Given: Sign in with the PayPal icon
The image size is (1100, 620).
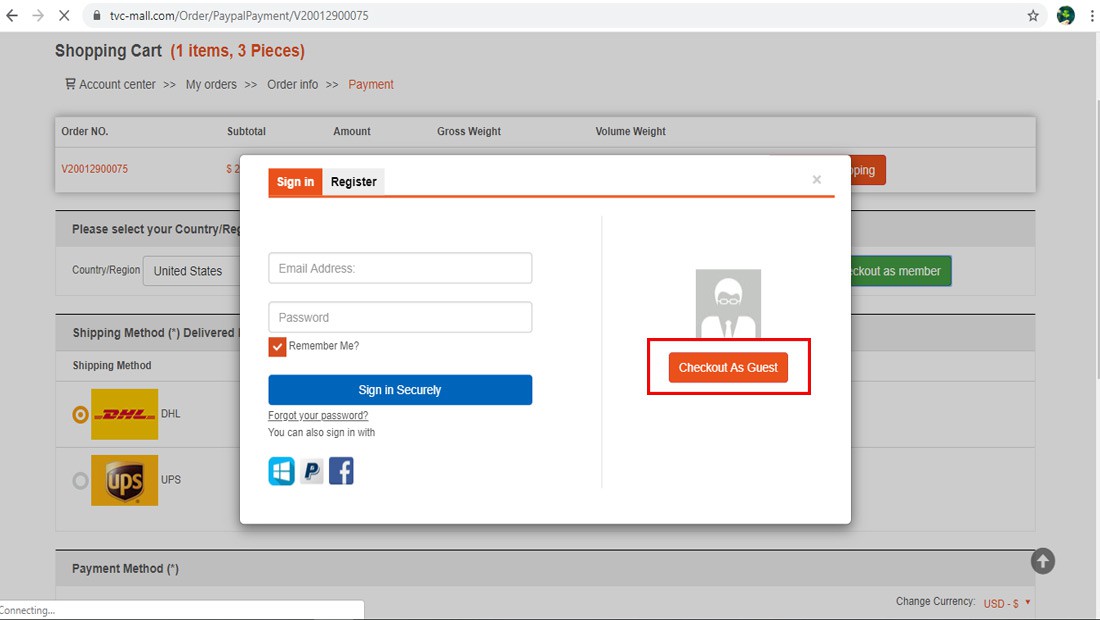Looking at the screenshot, I should [x=312, y=471].
